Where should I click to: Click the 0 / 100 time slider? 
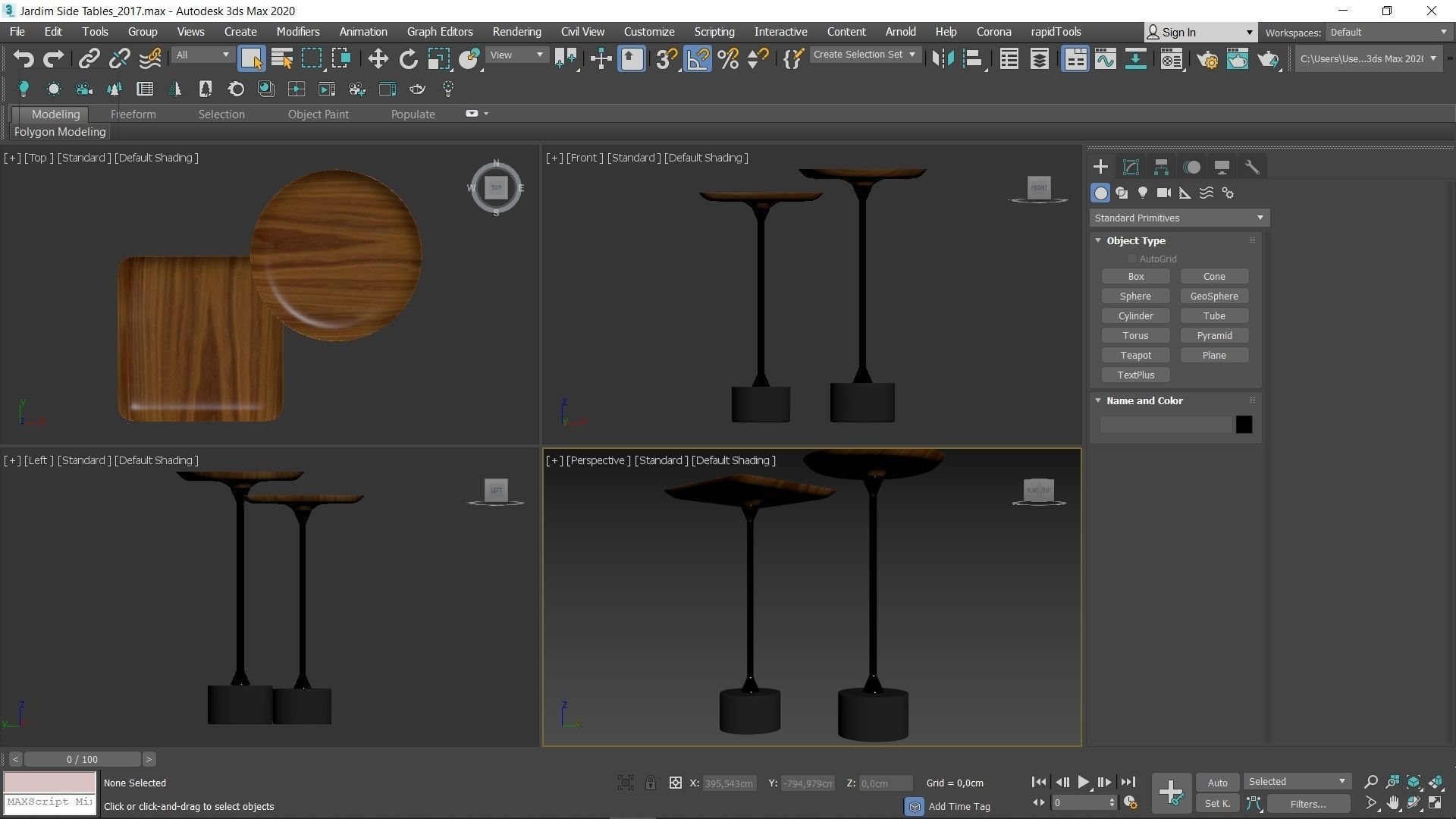click(x=82, y=759)
